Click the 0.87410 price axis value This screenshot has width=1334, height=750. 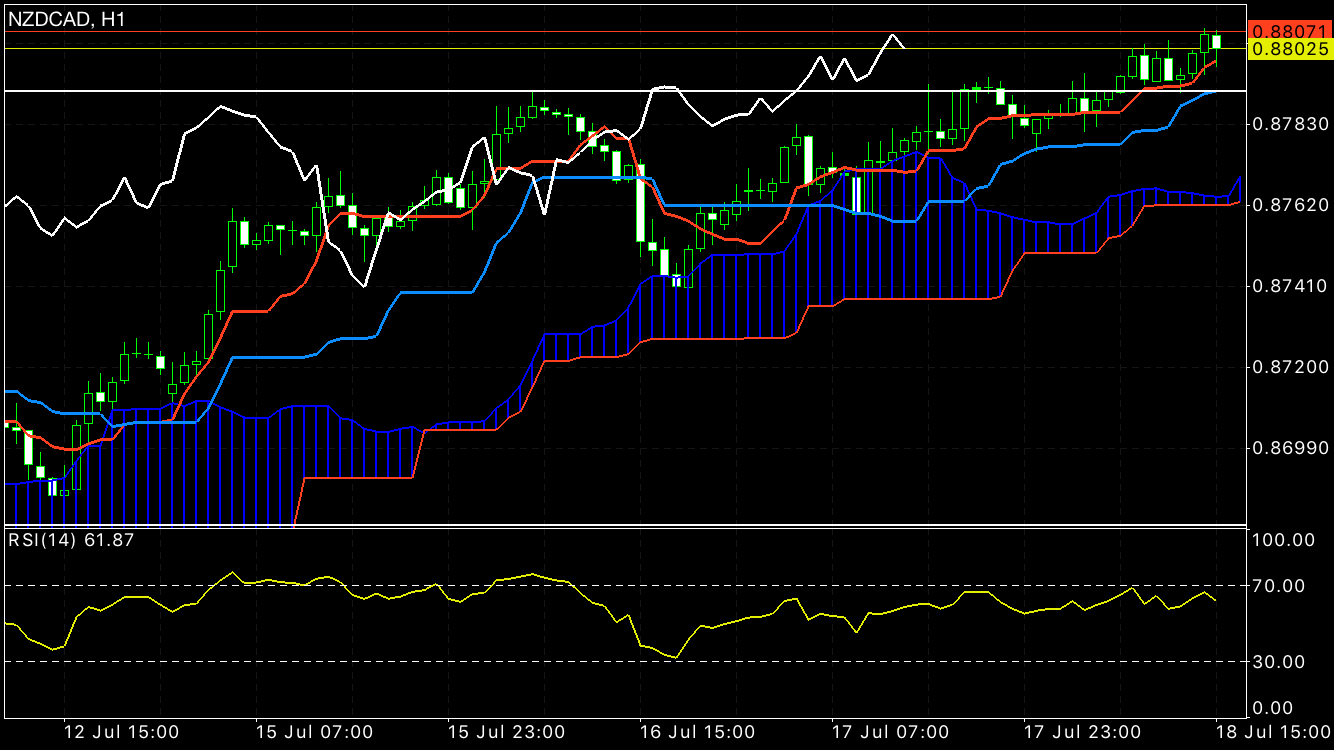[1290, 286]
